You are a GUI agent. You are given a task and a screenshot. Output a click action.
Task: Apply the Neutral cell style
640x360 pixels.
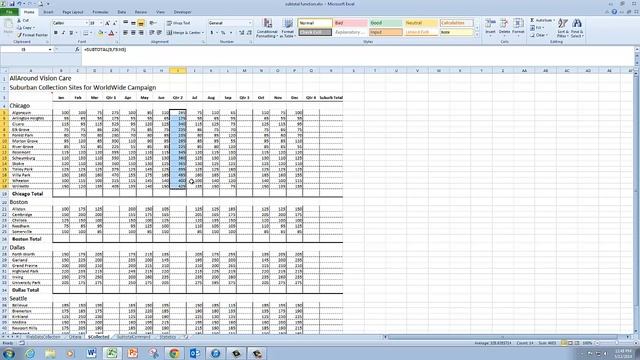point(421,23)
